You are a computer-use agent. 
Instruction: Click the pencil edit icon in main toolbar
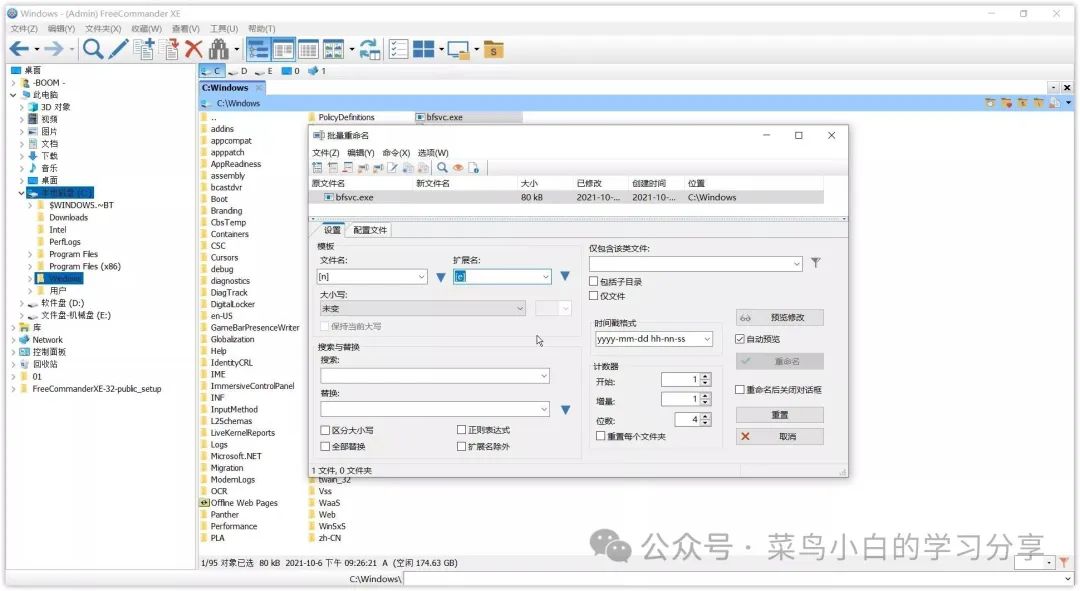click(x=118, y=49)
